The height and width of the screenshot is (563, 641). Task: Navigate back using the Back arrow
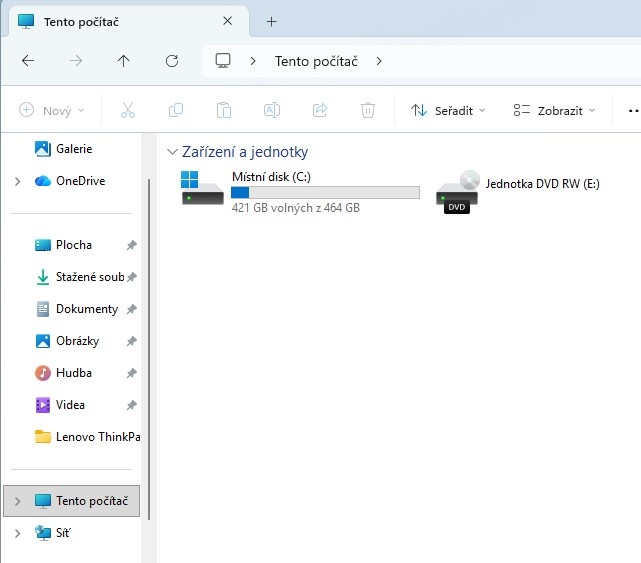[28, 61]
